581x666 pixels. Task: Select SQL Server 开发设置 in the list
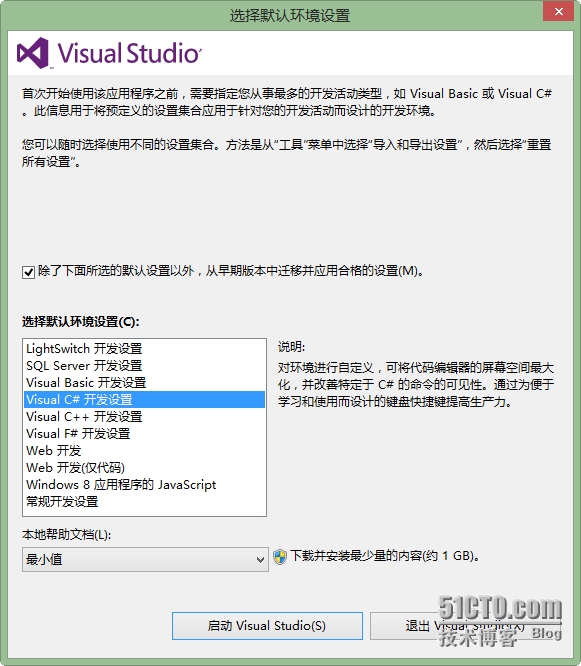[x=144, y=366]
